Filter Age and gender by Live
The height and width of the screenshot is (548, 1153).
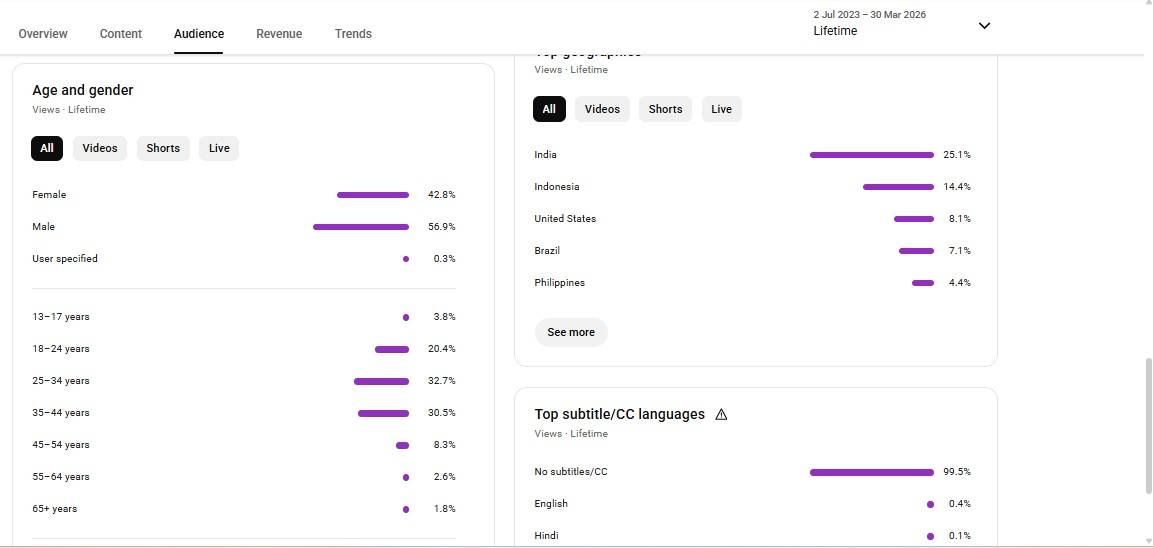(x=219, y=149)
